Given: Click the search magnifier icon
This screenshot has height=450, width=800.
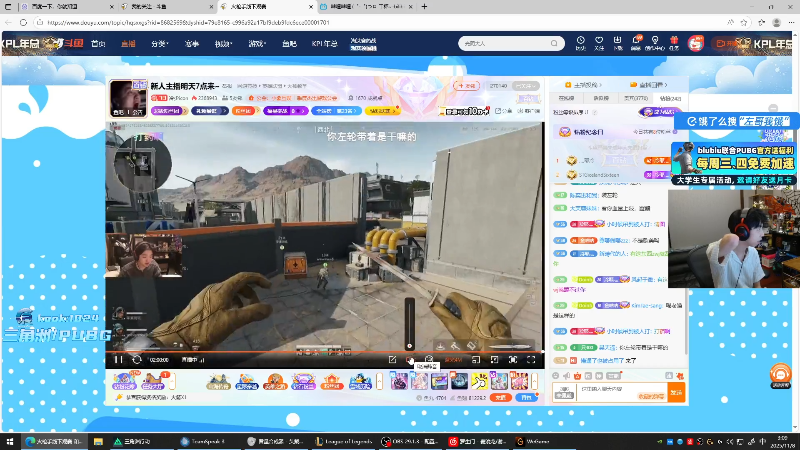Looking at the screenshot, I should click(554, 43).
